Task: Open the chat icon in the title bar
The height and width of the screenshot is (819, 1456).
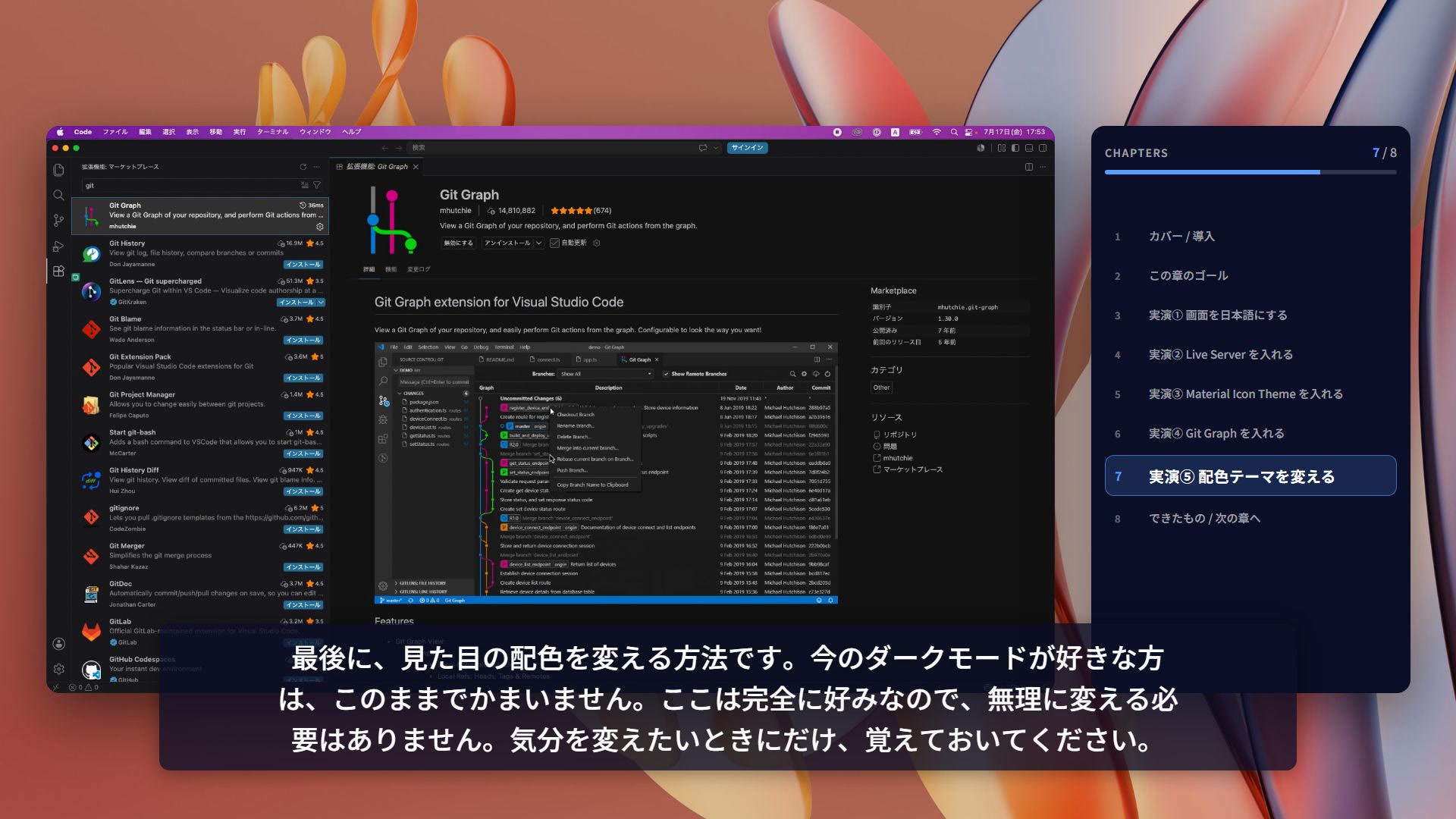Action: 703,148
